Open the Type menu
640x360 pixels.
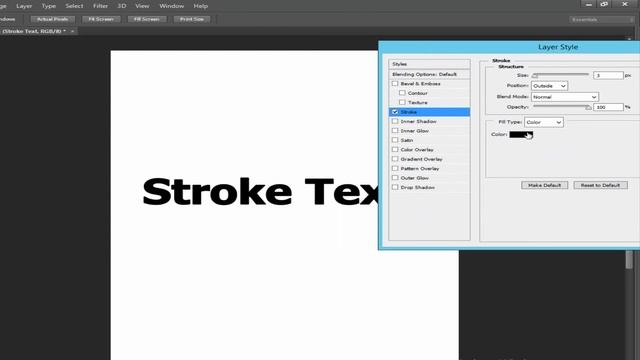coord(49,6)
